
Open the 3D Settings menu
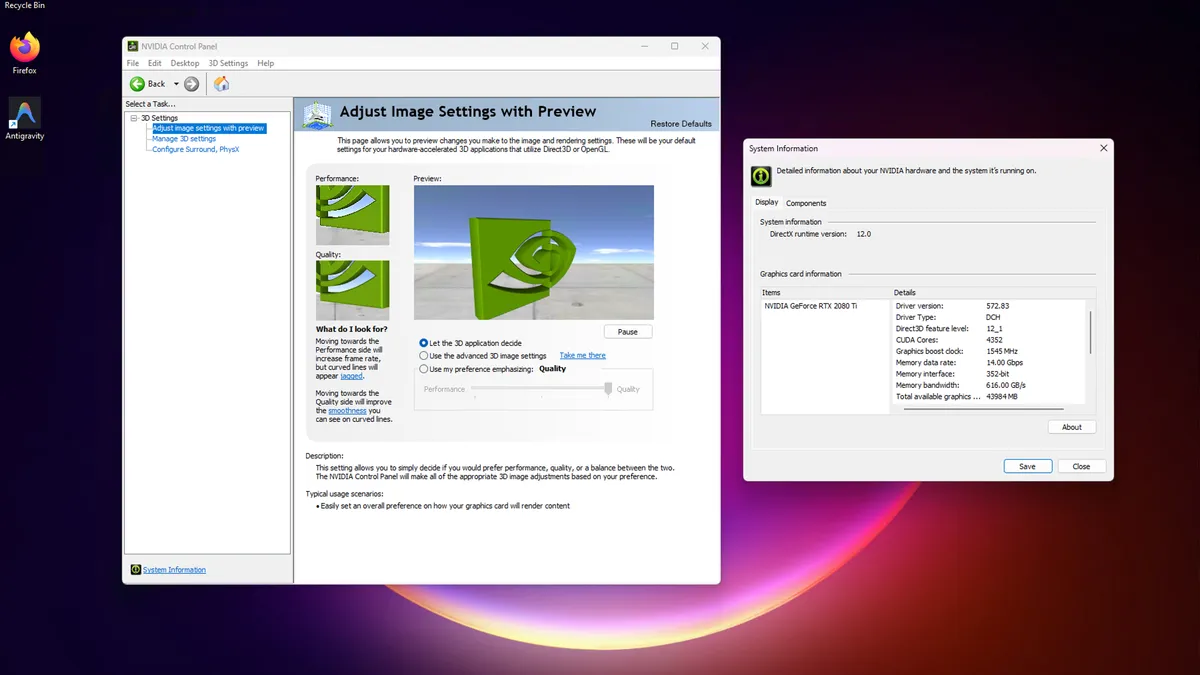pyautogui.click(x=228, y=63)
